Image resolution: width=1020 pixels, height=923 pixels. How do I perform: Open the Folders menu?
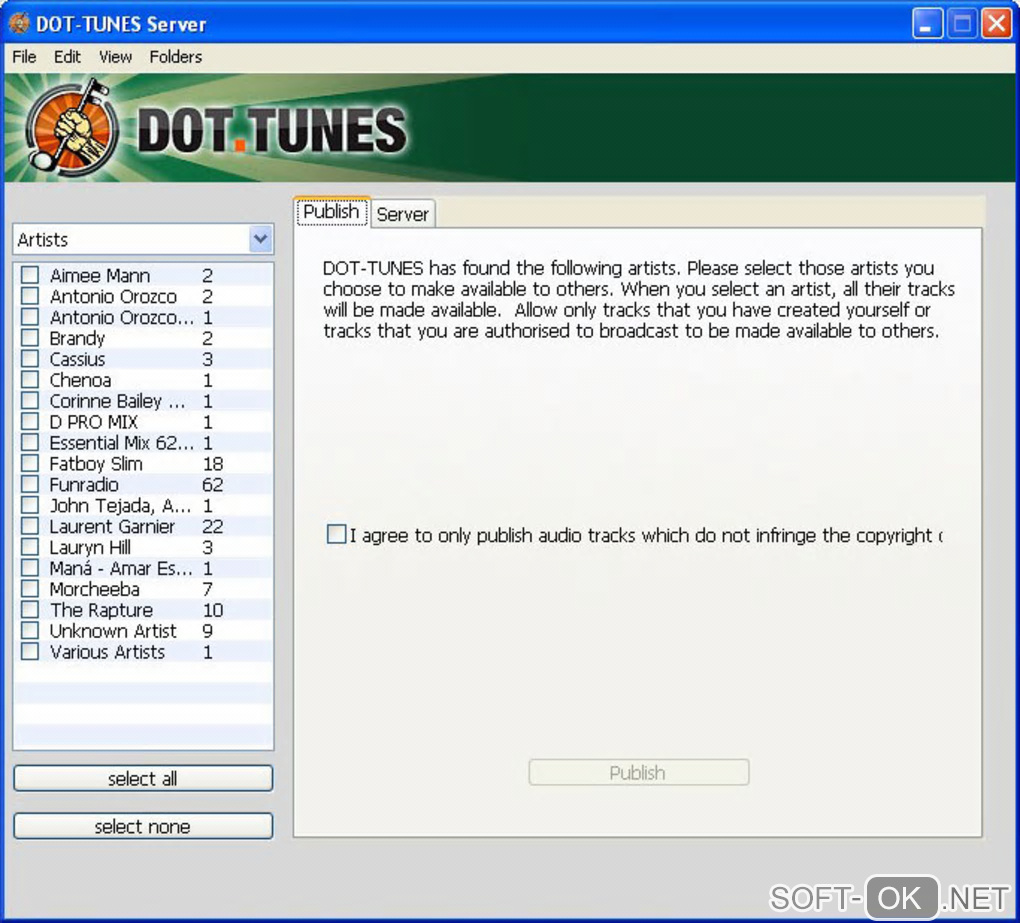(x=176, y=57)
